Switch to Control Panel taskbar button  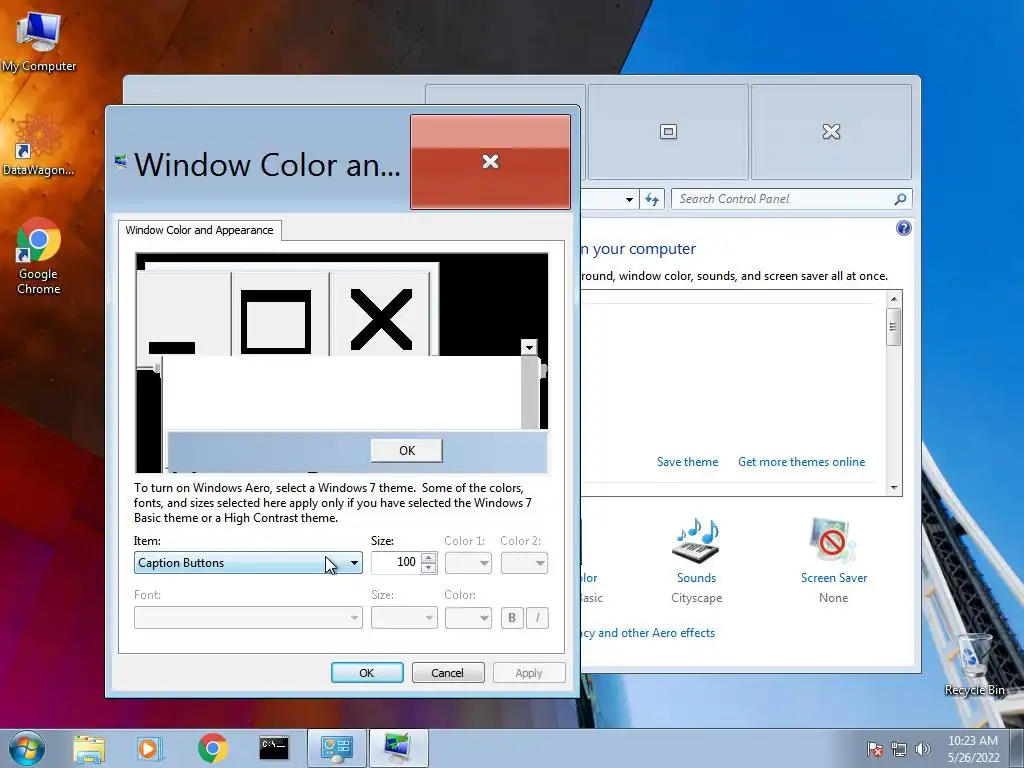(x=336, y=748)
